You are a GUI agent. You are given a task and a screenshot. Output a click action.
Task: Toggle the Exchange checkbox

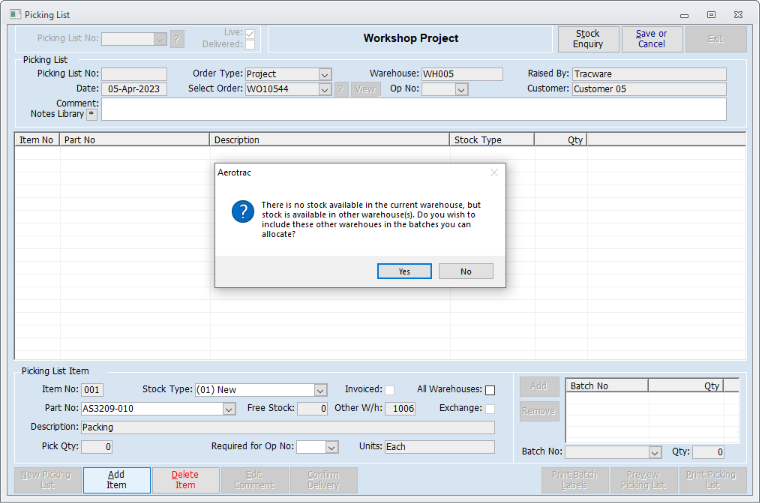point(490,408)
